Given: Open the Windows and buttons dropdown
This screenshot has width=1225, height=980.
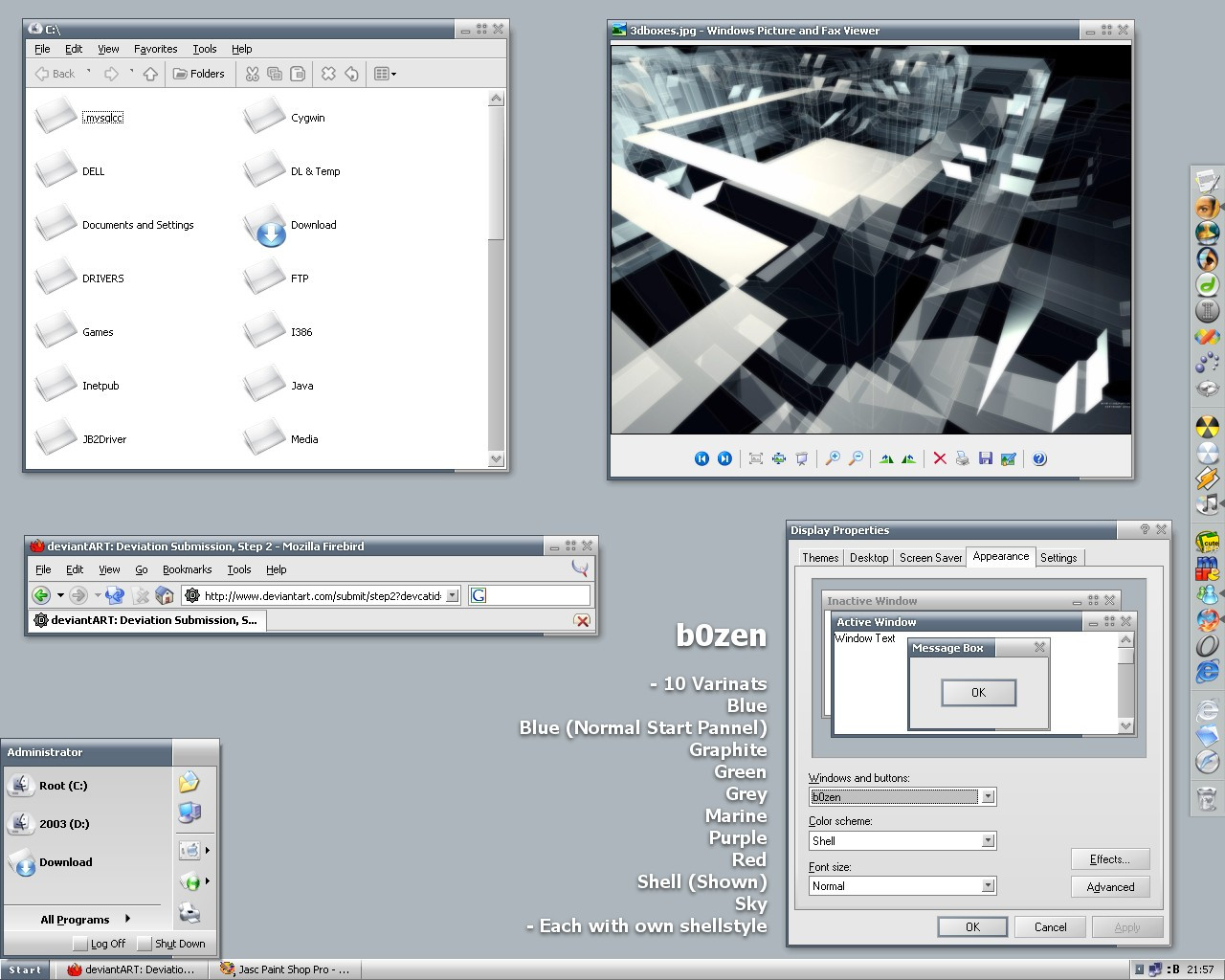Looking at the screenshot, I should coord(988,796).
